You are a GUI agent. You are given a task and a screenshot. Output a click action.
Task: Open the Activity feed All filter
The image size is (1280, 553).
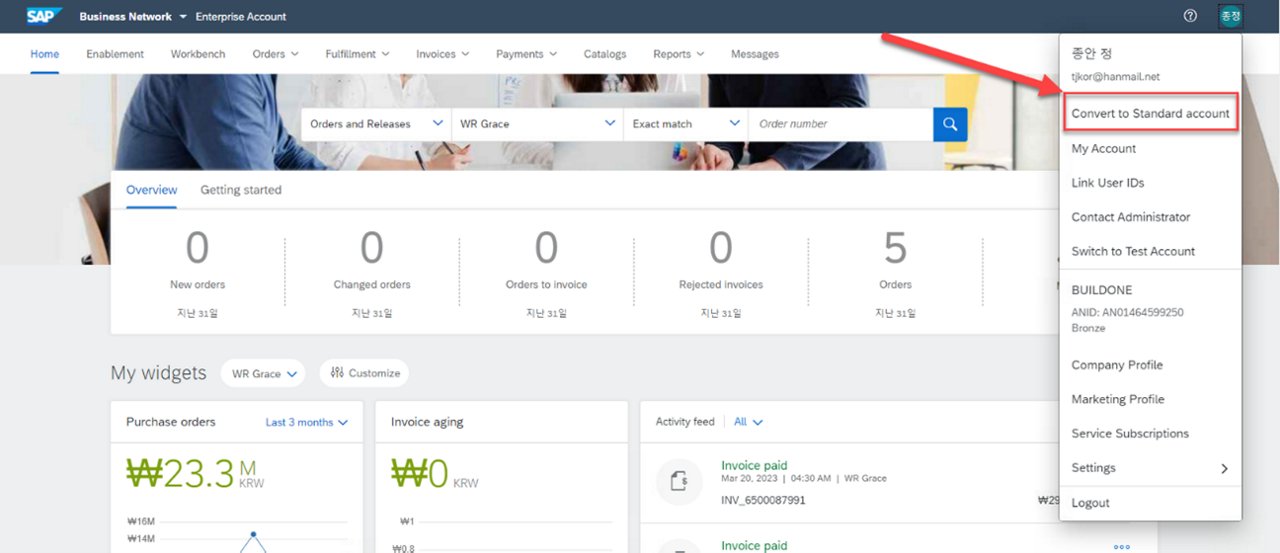(748, 422)
